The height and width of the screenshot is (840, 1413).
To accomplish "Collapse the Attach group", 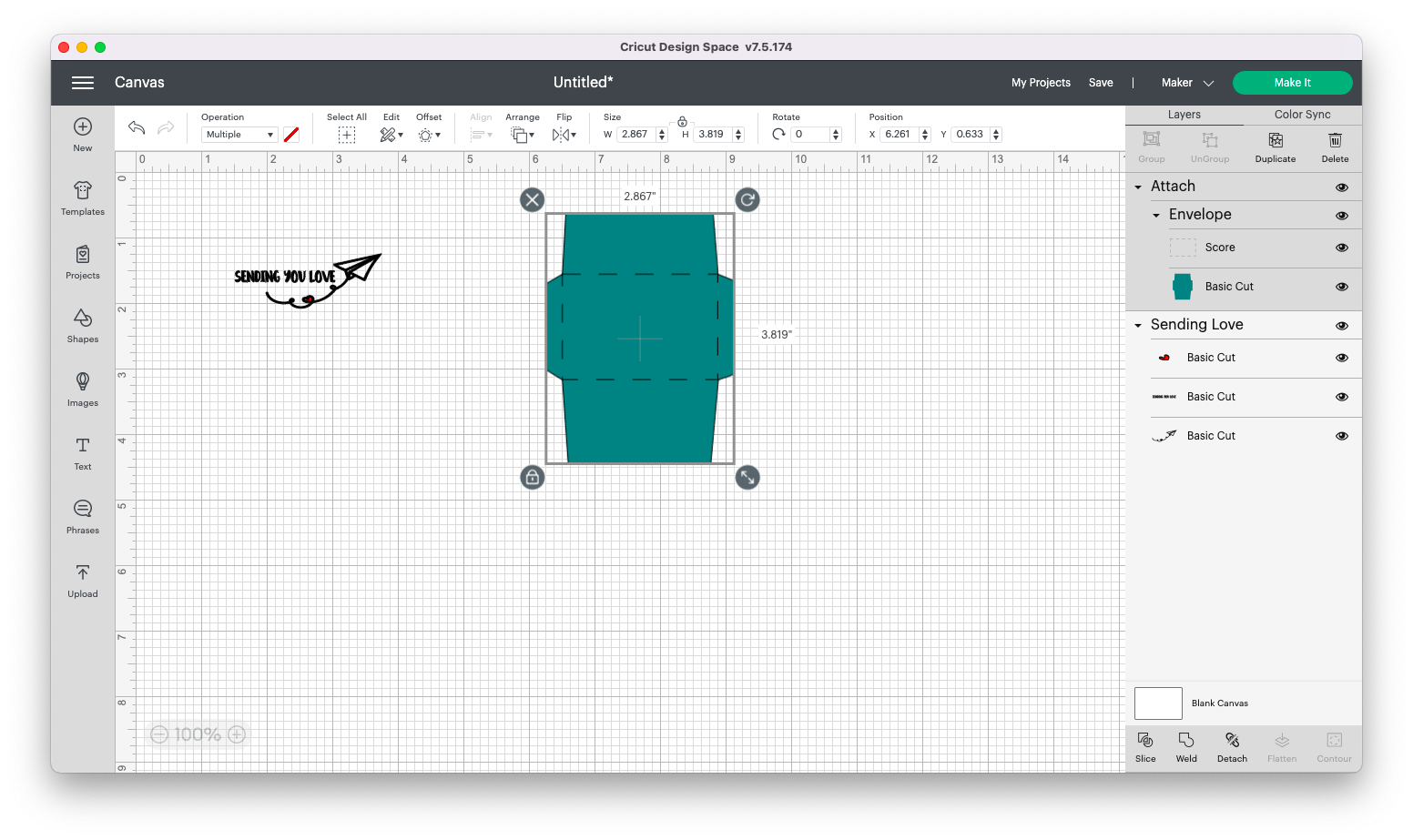I will click(1137, 186).
